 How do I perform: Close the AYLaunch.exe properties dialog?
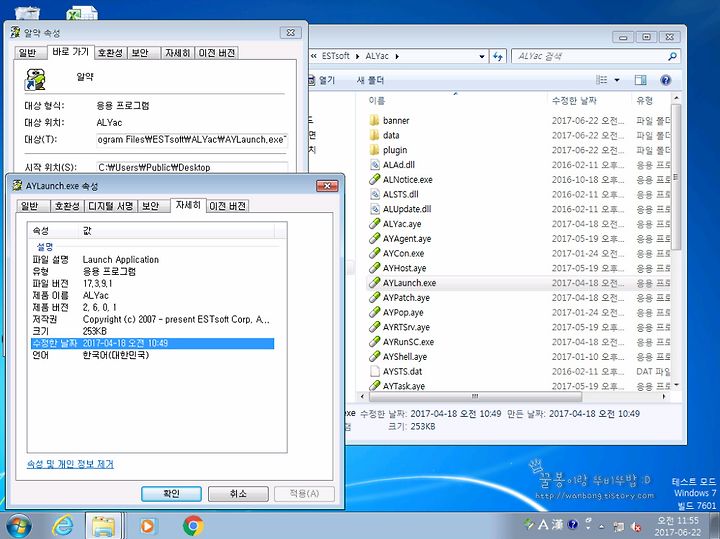pos(327,185)
